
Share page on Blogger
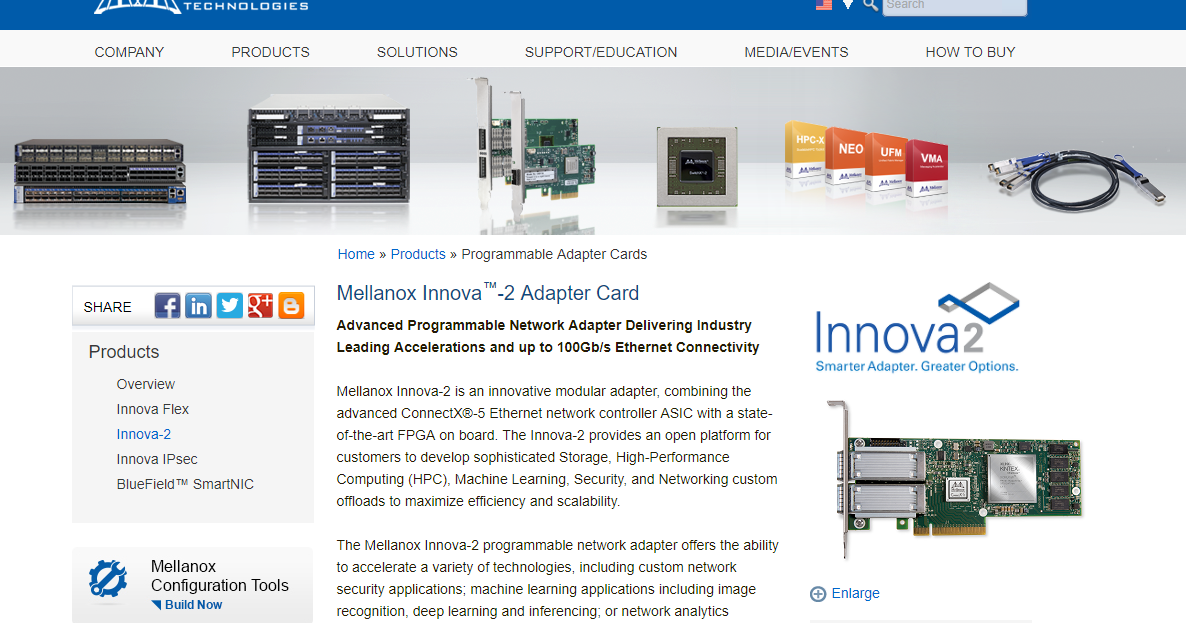(x=291, y=305)
